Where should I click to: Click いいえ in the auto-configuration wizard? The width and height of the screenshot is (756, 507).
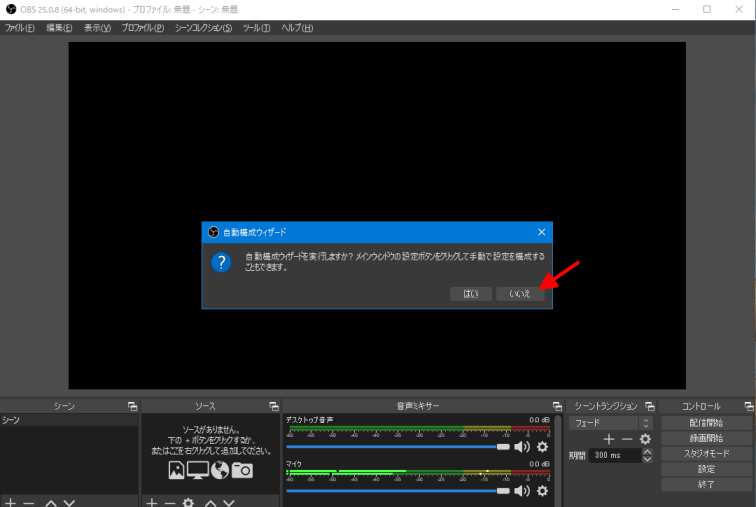(520, 294)
